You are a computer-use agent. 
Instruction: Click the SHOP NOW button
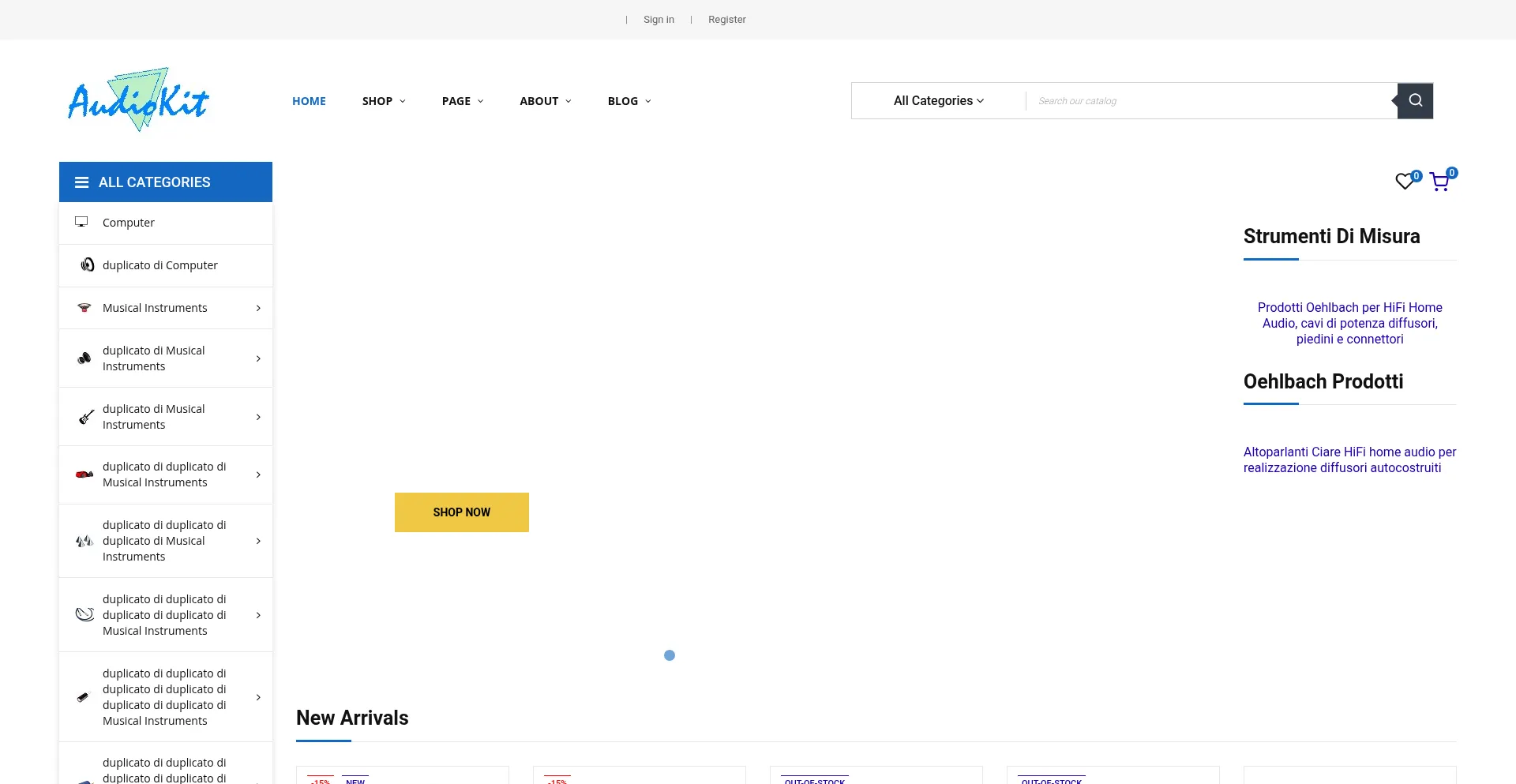462,512
